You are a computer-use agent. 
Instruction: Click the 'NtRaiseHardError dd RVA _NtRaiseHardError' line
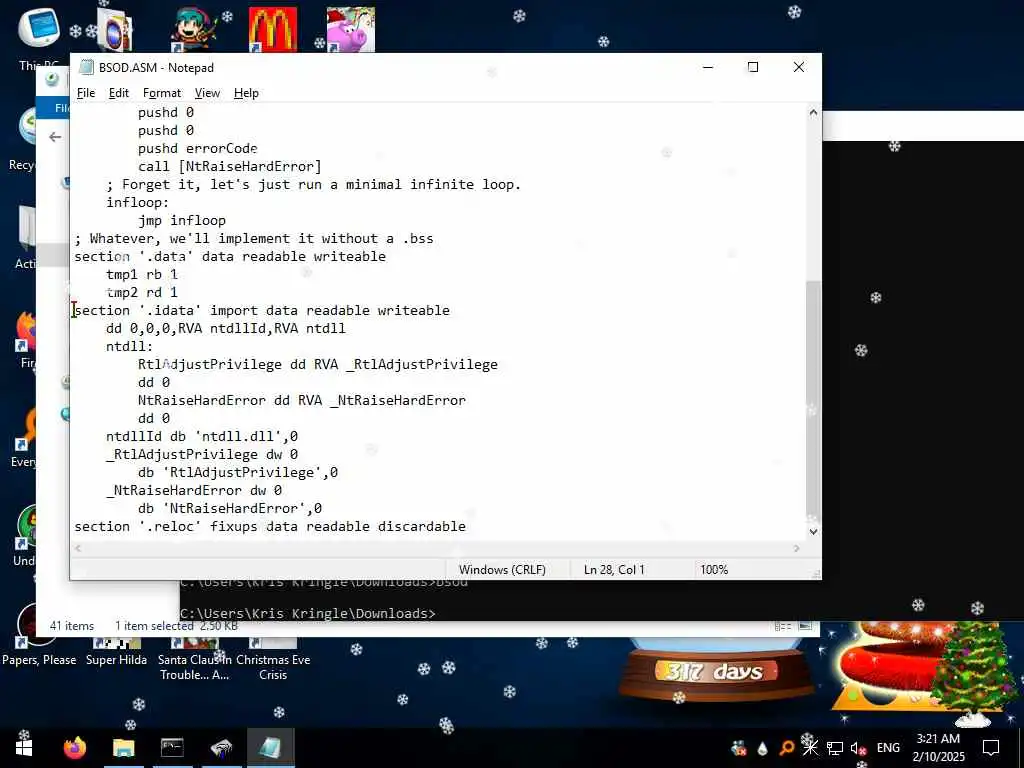[x=302, y=400]
